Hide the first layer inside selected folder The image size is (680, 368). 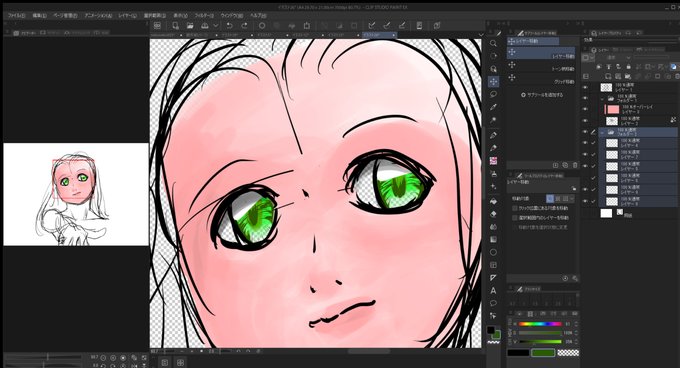pos(585,143)
